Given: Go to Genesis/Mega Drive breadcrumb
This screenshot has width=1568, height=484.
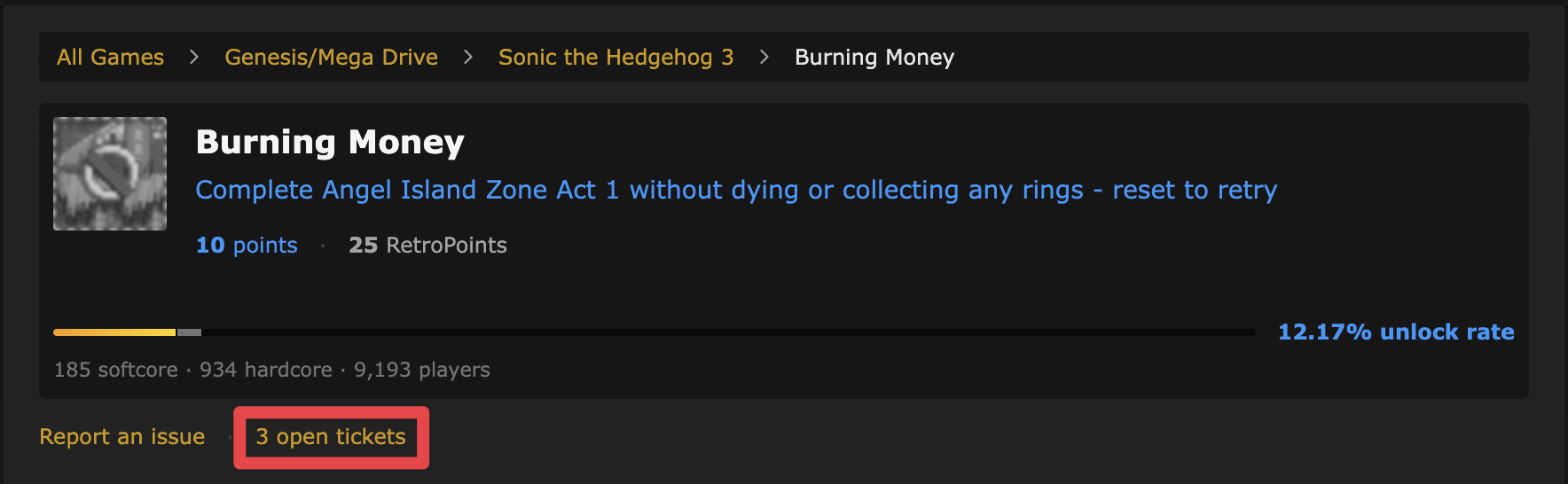Looking at the screenshot, I should [331, 58].
